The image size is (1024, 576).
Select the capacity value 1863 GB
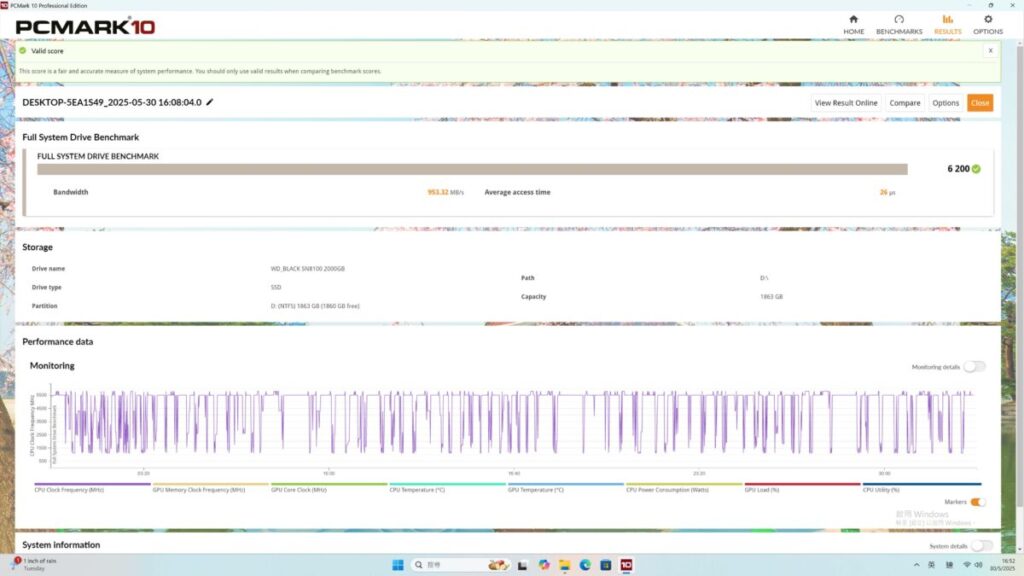771,297
